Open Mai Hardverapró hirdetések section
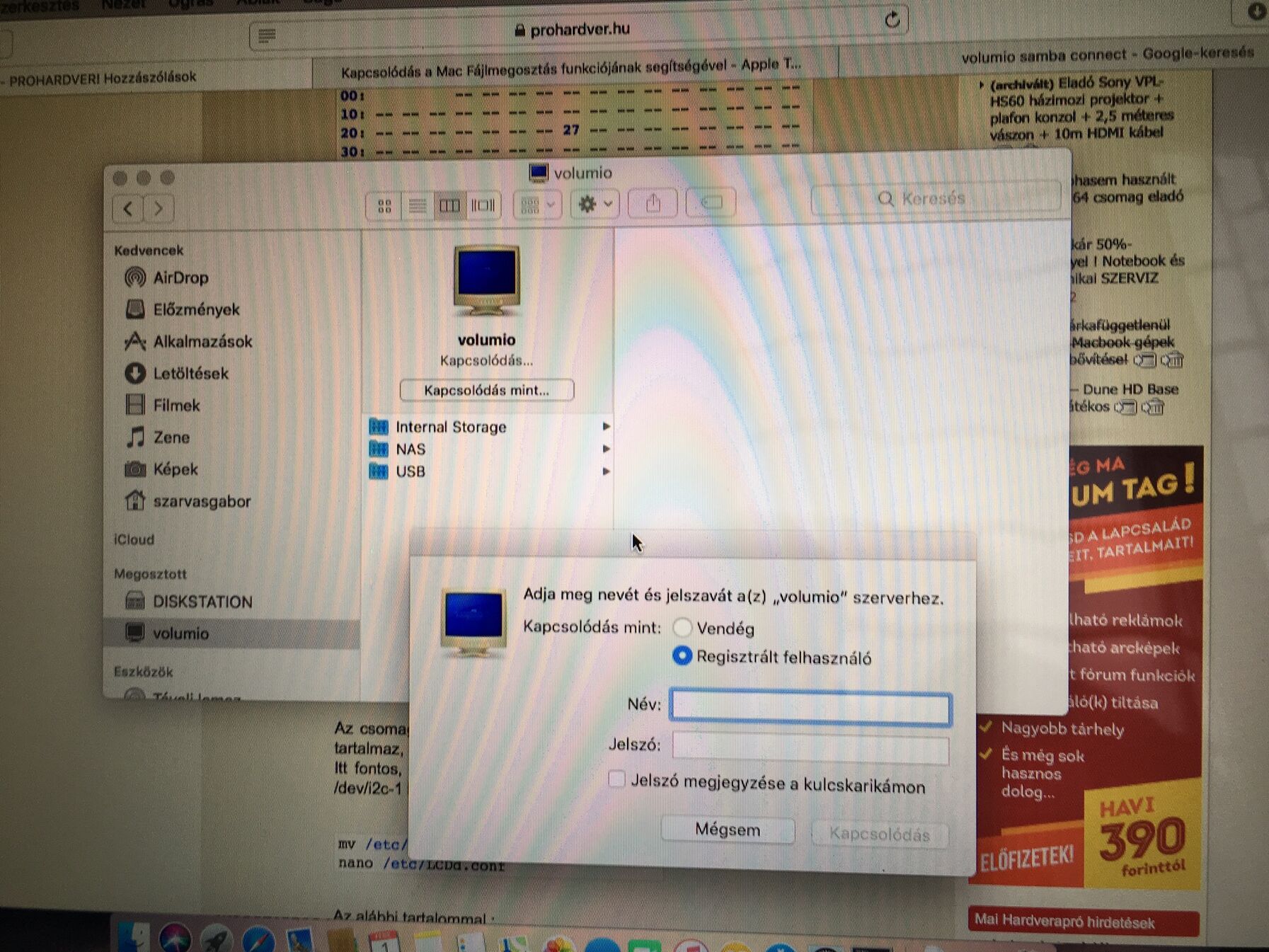This screenshot has width=1269, height=952. click(1082, 922)
